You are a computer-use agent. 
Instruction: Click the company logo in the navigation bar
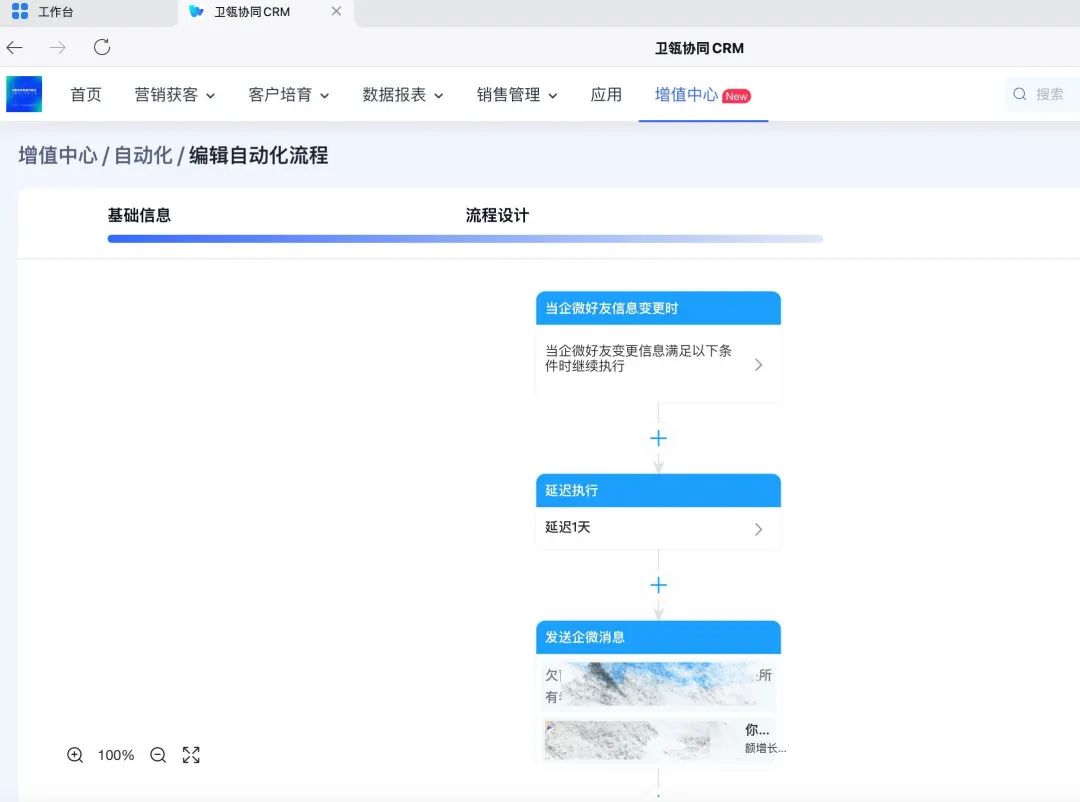coord(24,93)
